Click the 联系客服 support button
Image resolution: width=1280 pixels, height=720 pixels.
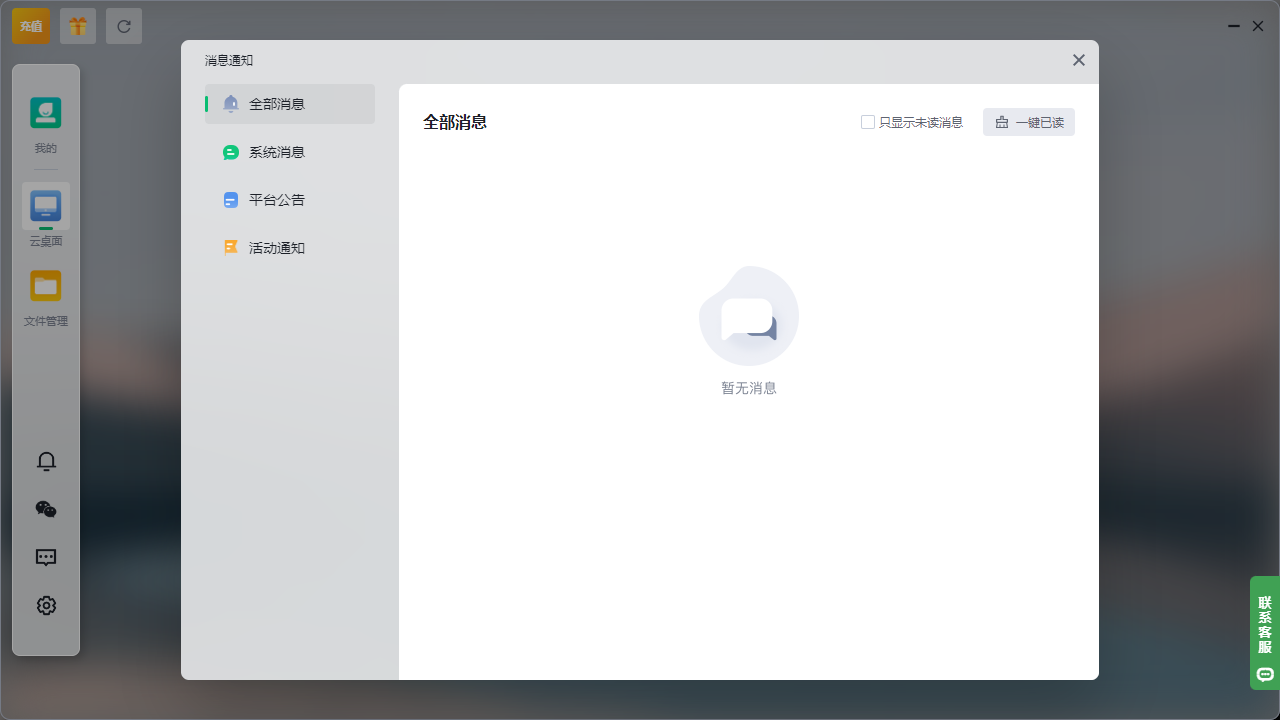pos(1264,632)
